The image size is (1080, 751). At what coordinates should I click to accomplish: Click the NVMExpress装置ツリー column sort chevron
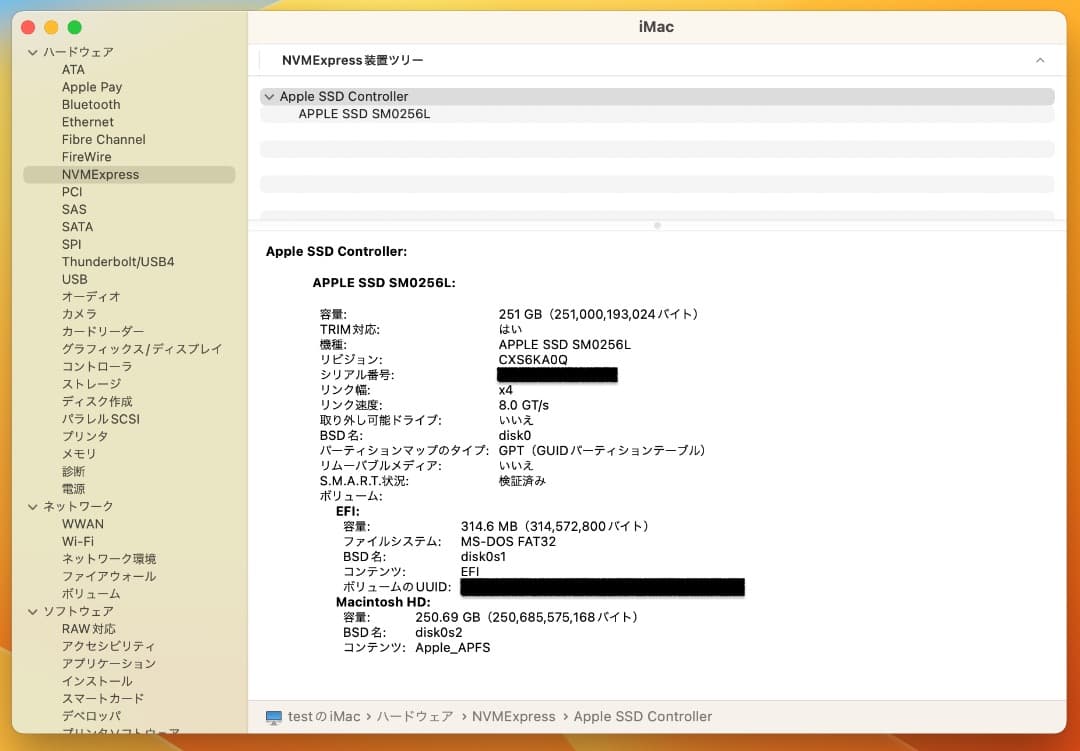[x=1040, y=61]
